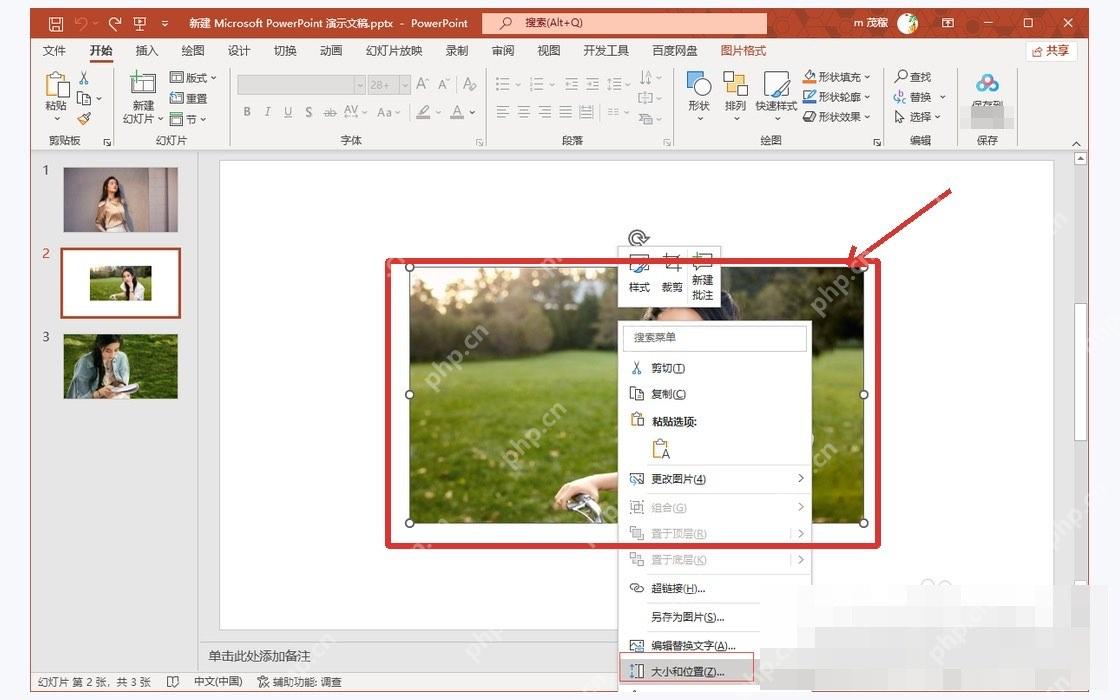Switch to the Design (设计) tab
The height and width of the screenshot is (700, 1120).
pos(239,51)
